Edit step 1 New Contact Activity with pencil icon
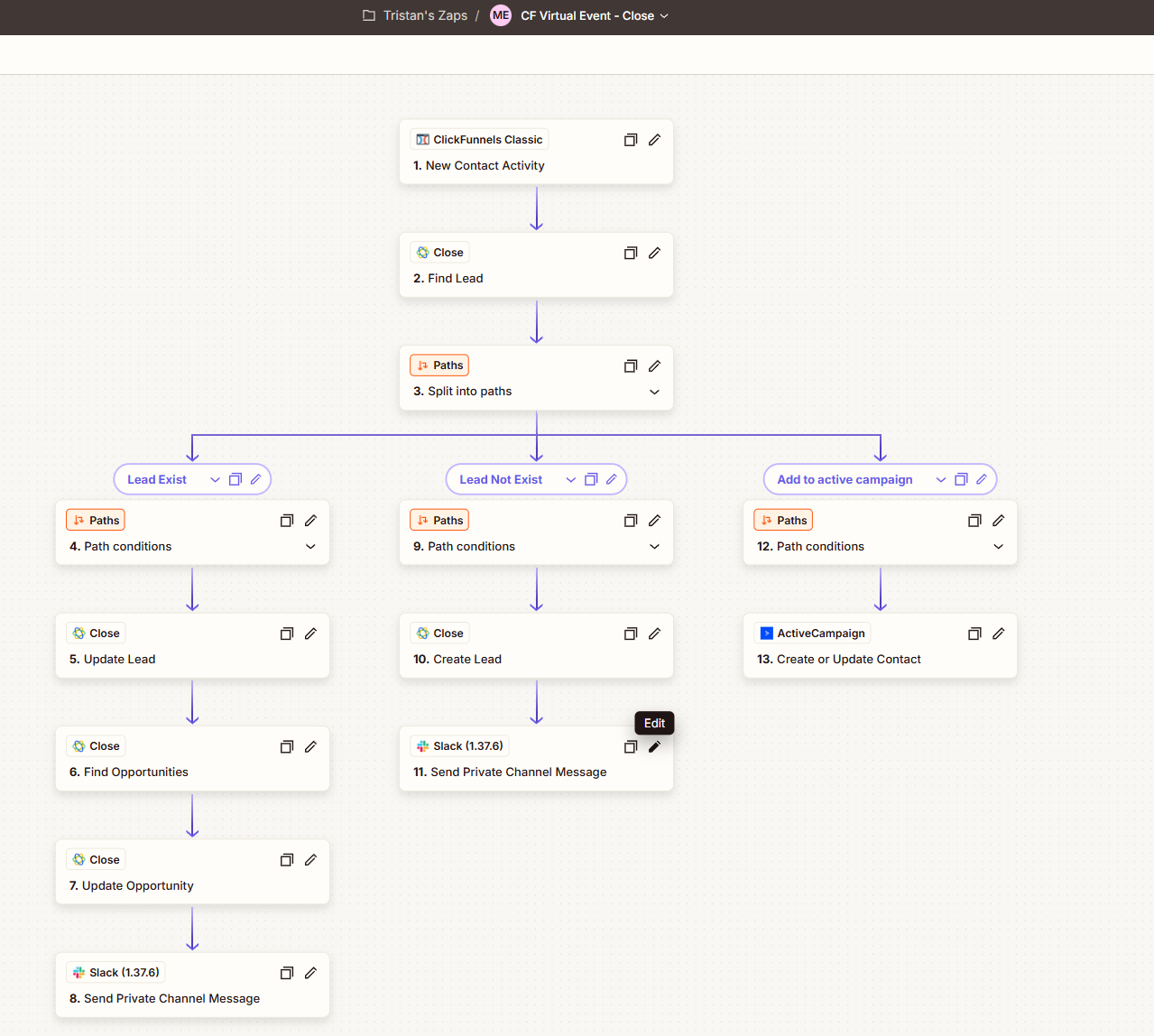Screen dimensions: 1154x1036 click(654, 140)
